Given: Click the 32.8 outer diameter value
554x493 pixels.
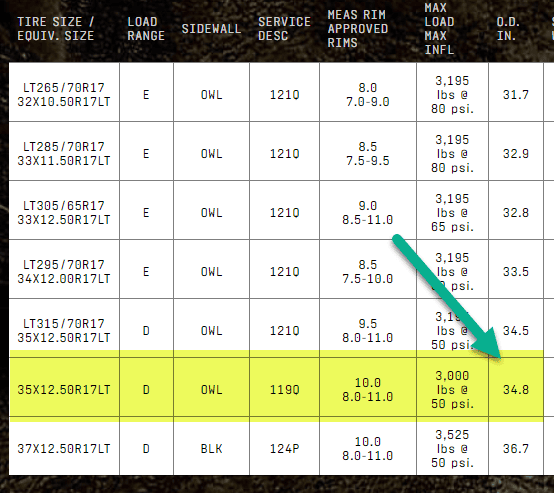Looking at the screenshot, I should click(x=516, y=213).
